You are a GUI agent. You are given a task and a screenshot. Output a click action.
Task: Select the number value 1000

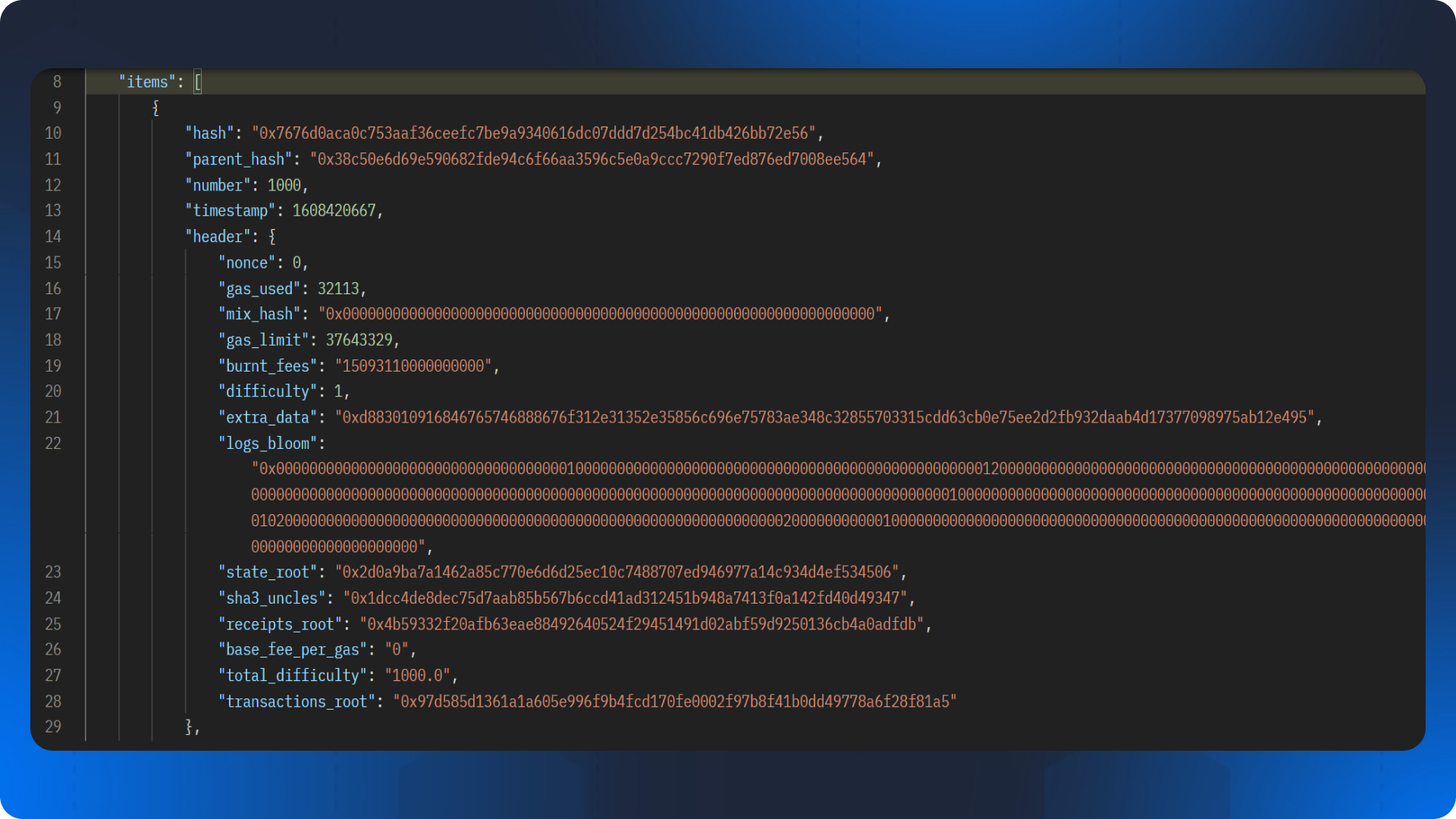pyautogui.click(x=284, y=185)
